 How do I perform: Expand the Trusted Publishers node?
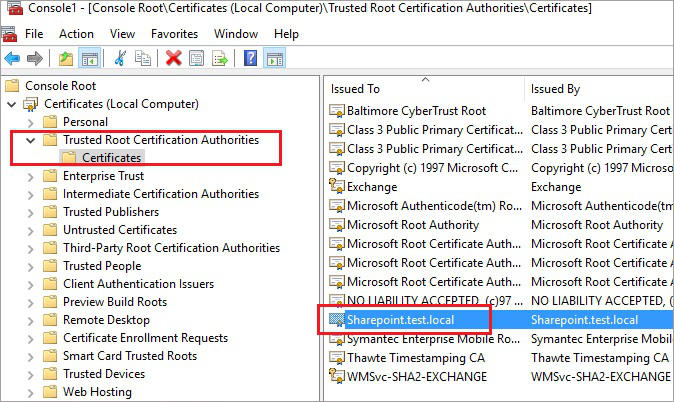31,213
